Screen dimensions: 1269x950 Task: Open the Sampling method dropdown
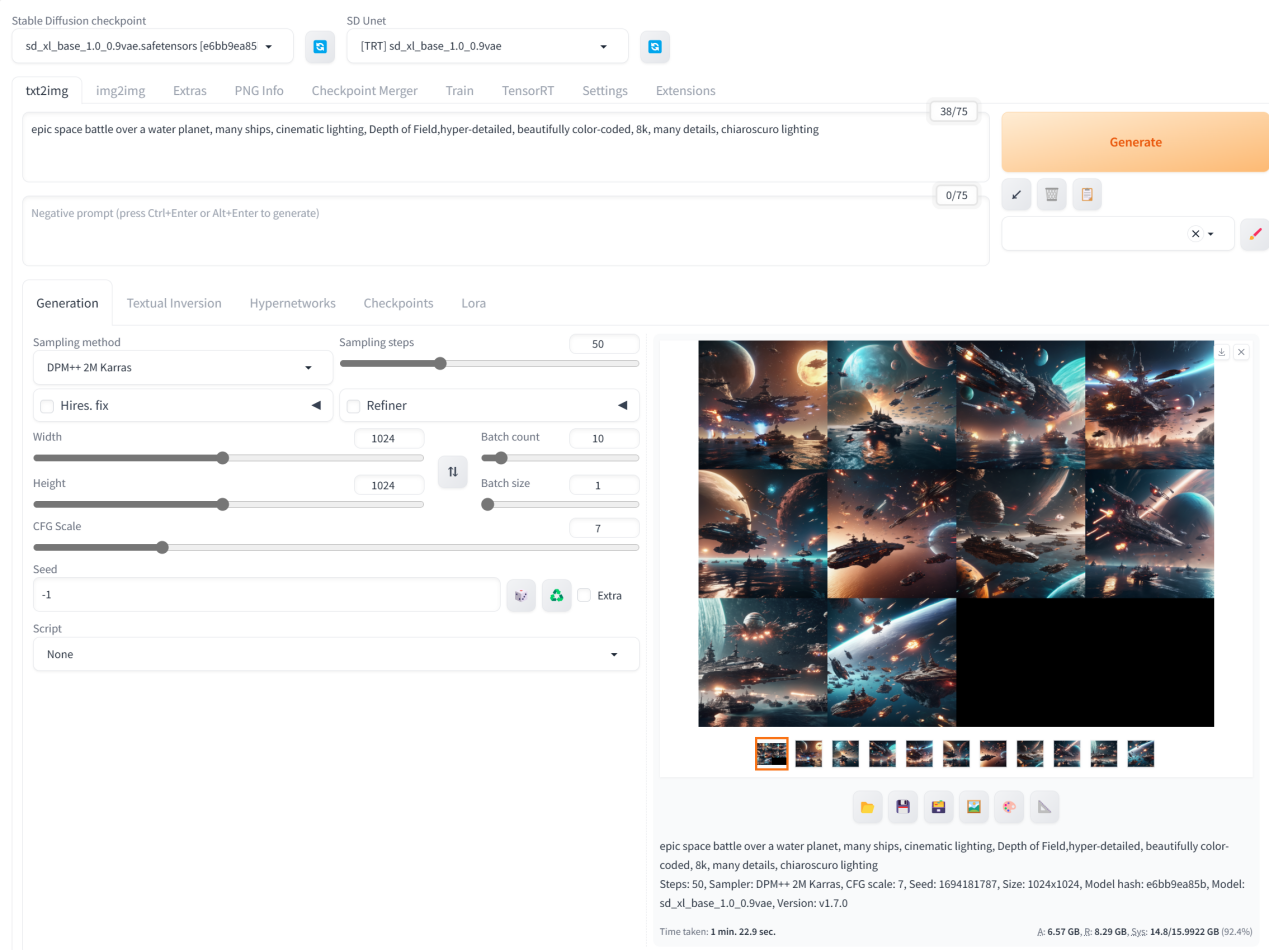click(x=182, y=368)
